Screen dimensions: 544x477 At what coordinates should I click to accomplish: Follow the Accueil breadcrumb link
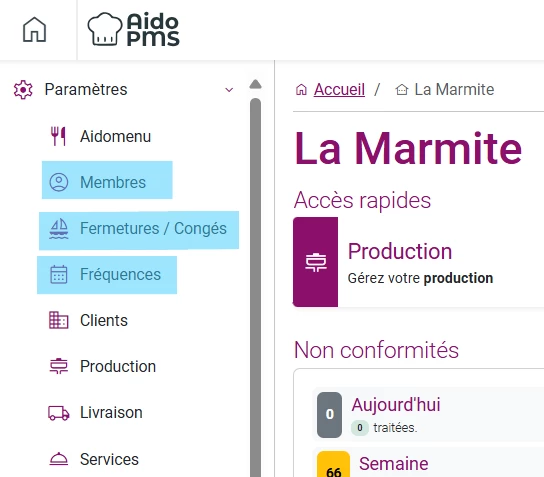click(339, 90)
